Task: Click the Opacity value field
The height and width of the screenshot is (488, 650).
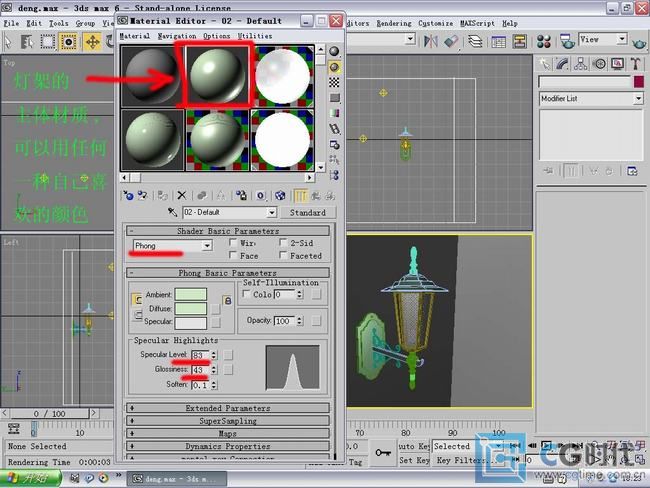Action: [285, 320]
